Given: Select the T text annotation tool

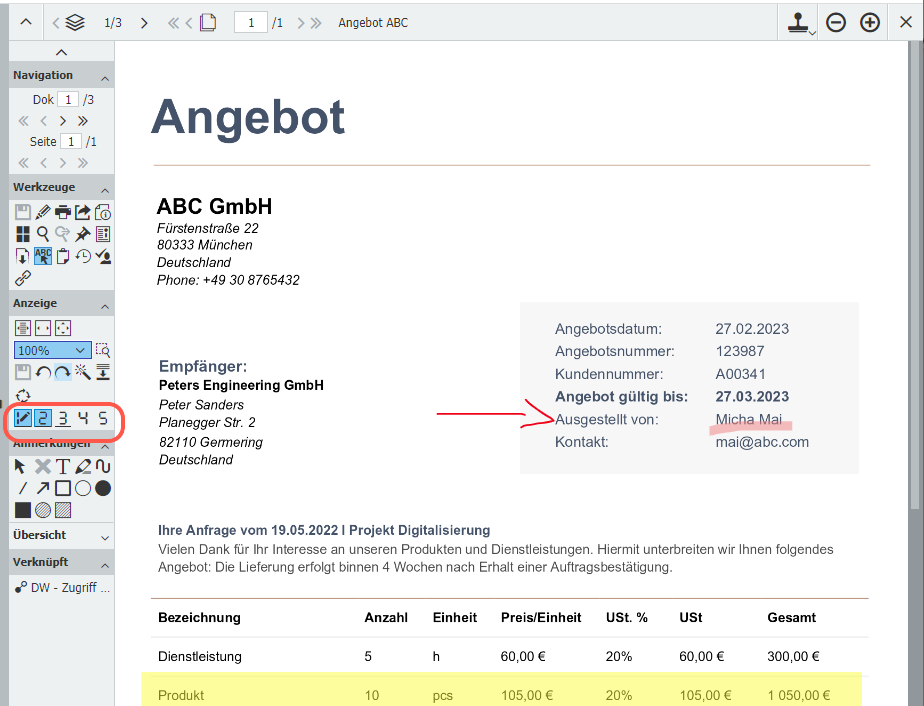Looking at the screenshot, I should [x=63, y=465].
